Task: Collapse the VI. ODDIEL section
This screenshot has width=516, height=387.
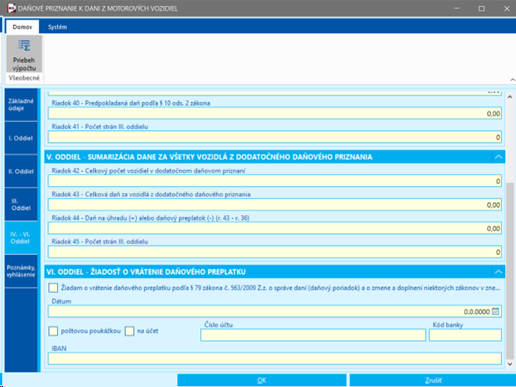Action: [498, 272]
